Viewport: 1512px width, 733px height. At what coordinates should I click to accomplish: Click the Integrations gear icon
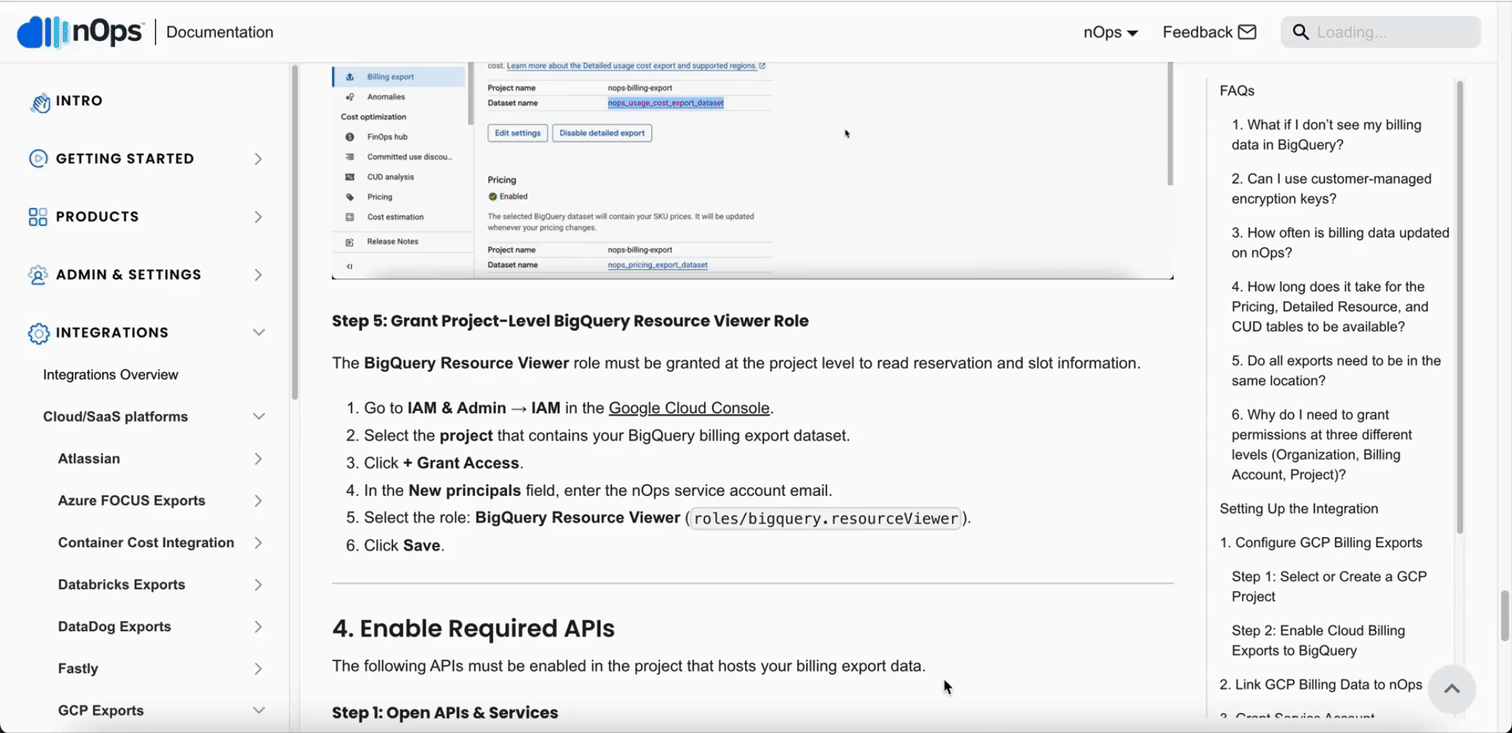(38, 332)
